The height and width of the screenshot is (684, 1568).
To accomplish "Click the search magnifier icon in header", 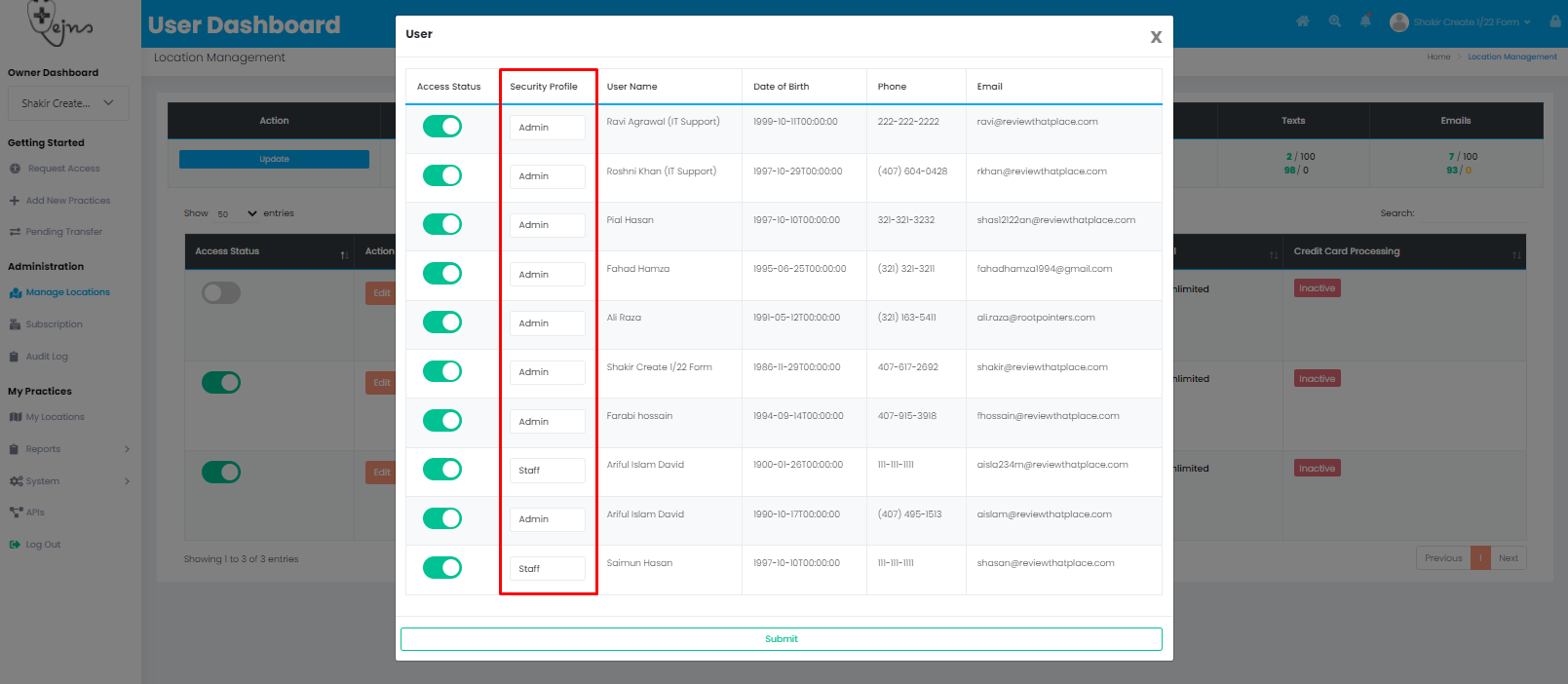I will pos(1334,21).
